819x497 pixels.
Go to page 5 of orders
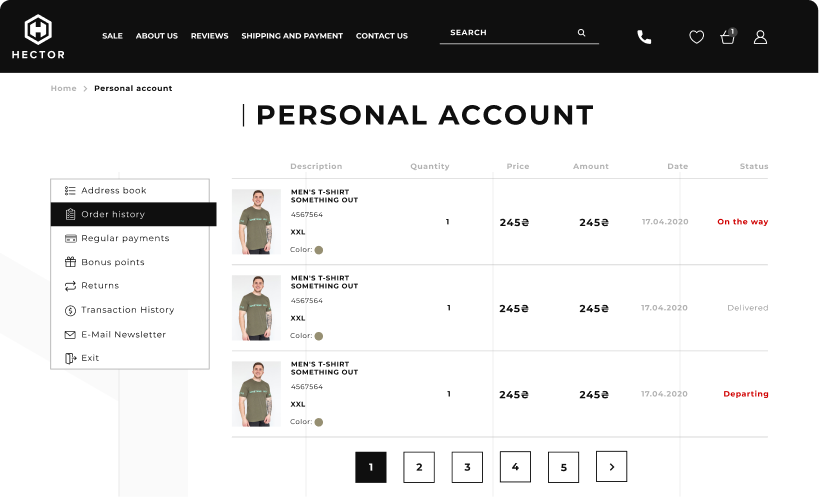click(563, 467)
